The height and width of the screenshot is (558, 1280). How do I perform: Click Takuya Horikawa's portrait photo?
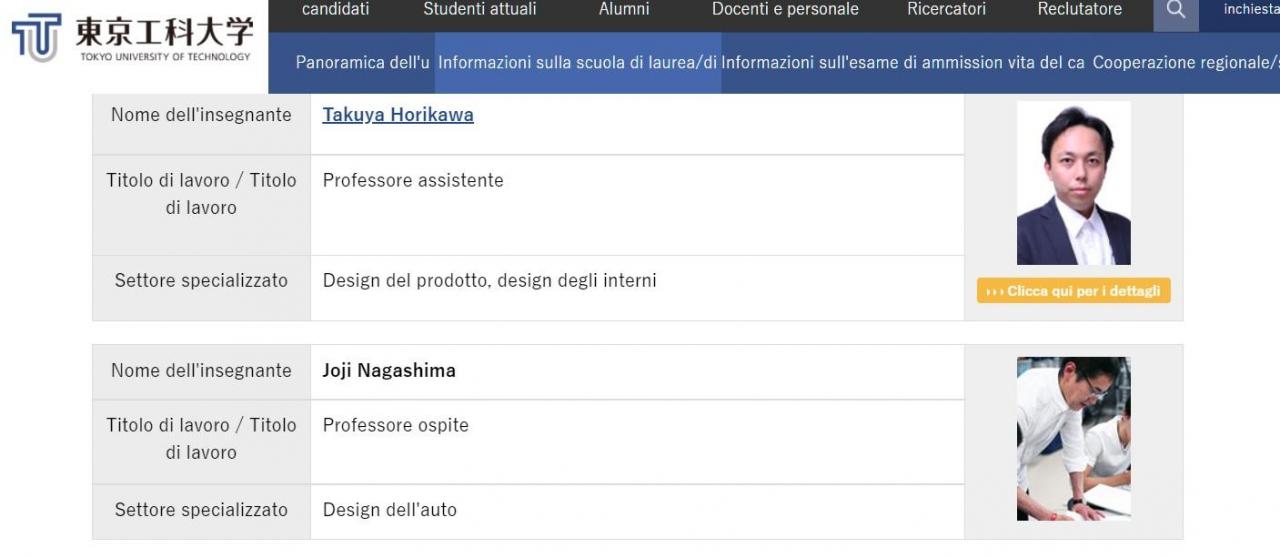click(1073, 183)
